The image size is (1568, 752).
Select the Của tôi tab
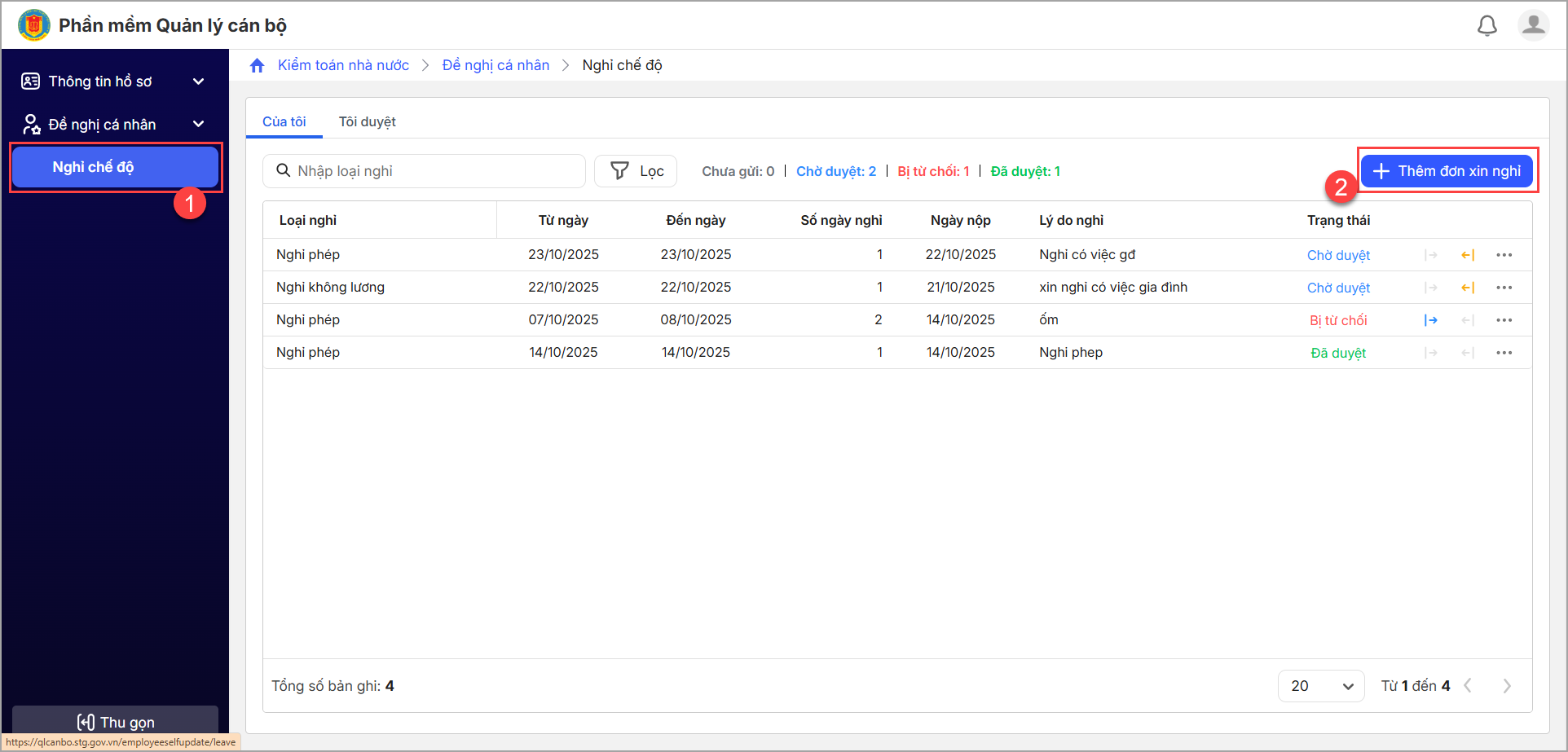tap(284, 122)
